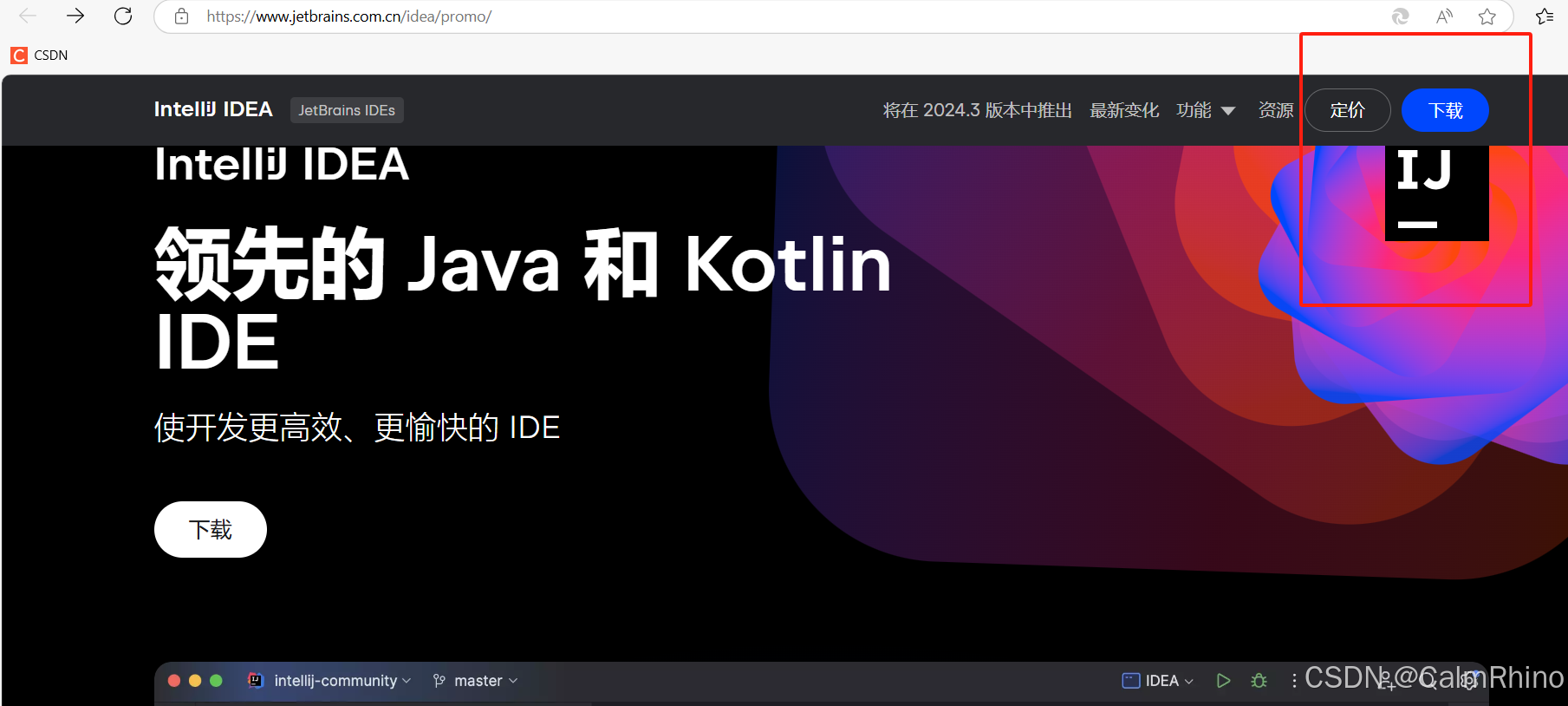Expand the master branch dropdown
Viewport: 1568px width, 706px height.
tap(486, 681)
